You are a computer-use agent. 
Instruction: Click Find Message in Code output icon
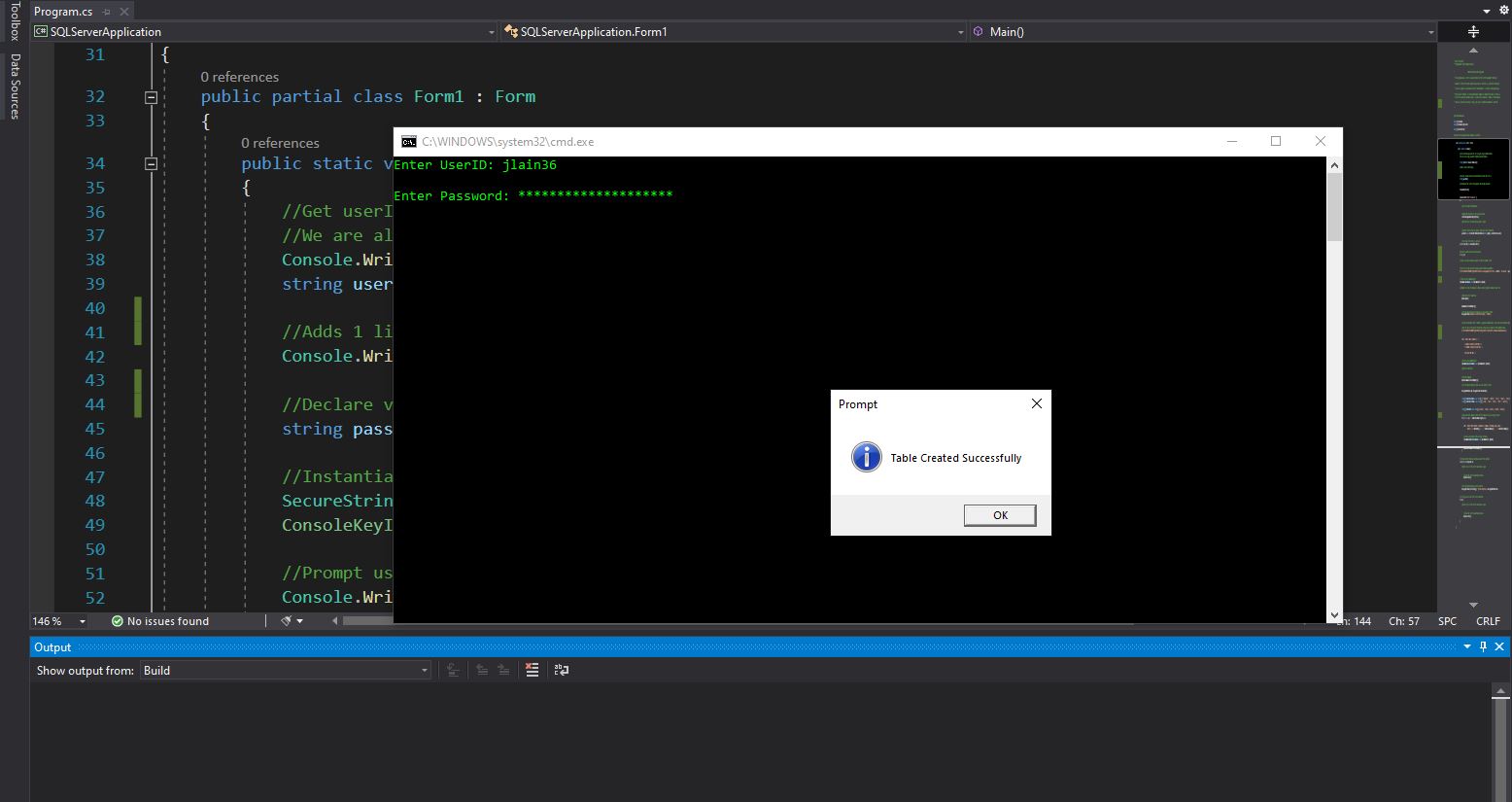(x=452, y=670)
